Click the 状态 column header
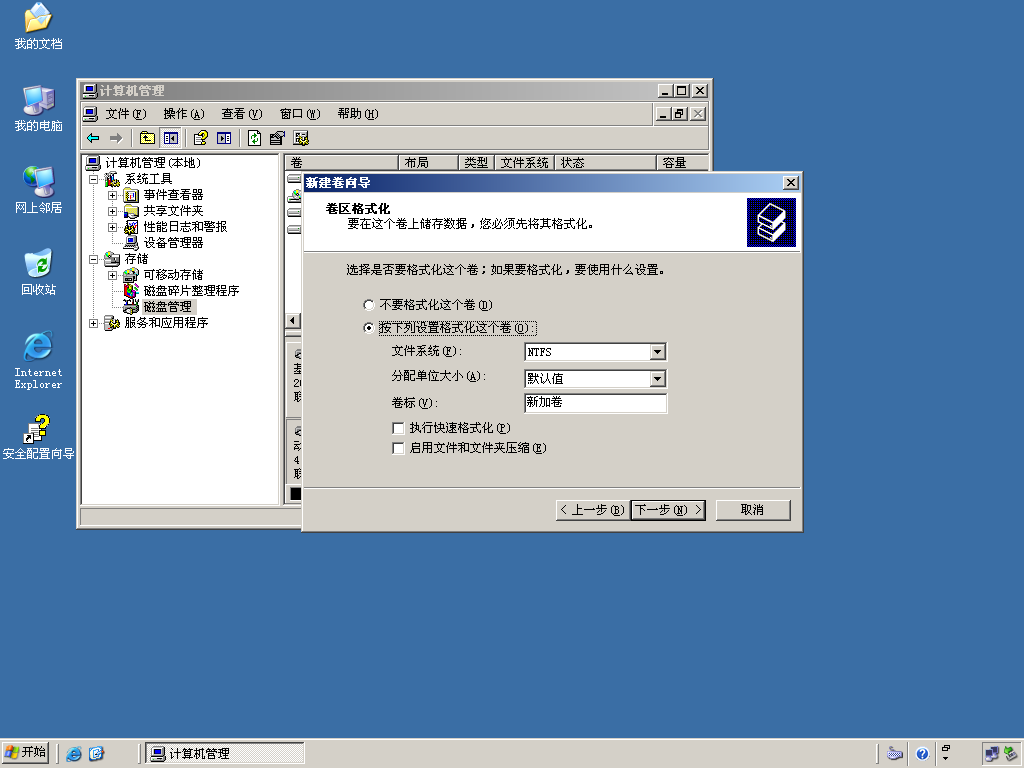 pos(605,163)
